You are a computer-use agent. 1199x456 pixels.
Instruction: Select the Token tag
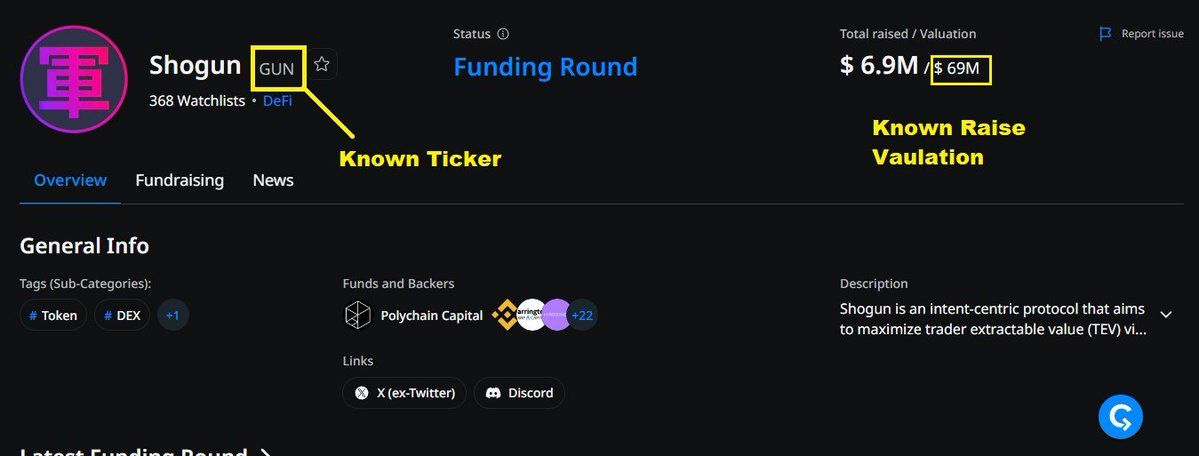[53, 315]
